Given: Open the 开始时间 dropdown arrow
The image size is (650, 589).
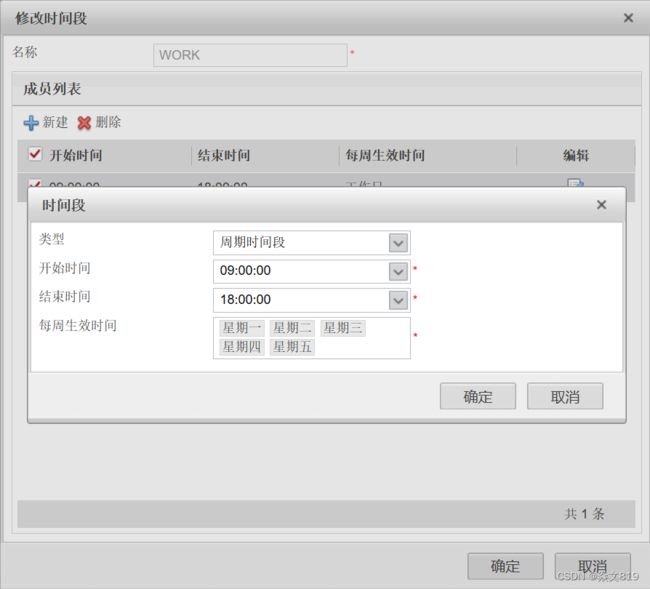Looking at the screenshot, I should tap(398, 271).
